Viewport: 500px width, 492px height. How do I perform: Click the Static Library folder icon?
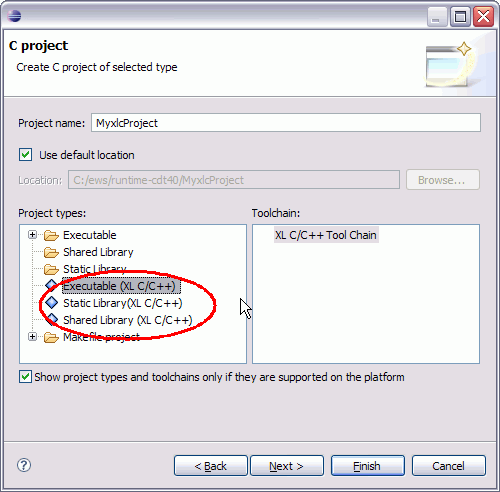tap(51, 269)
